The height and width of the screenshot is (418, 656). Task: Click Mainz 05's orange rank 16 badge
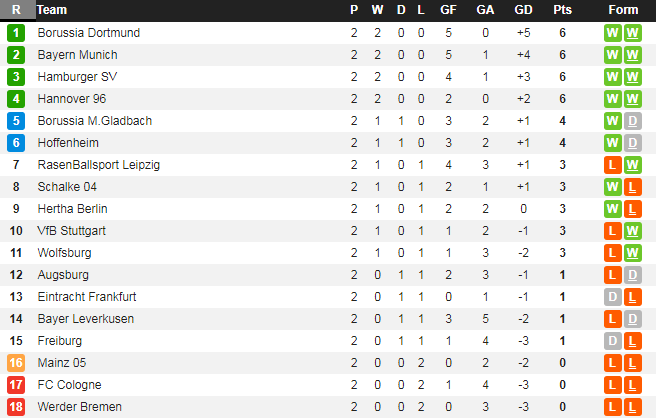click(x=16, y=363)
